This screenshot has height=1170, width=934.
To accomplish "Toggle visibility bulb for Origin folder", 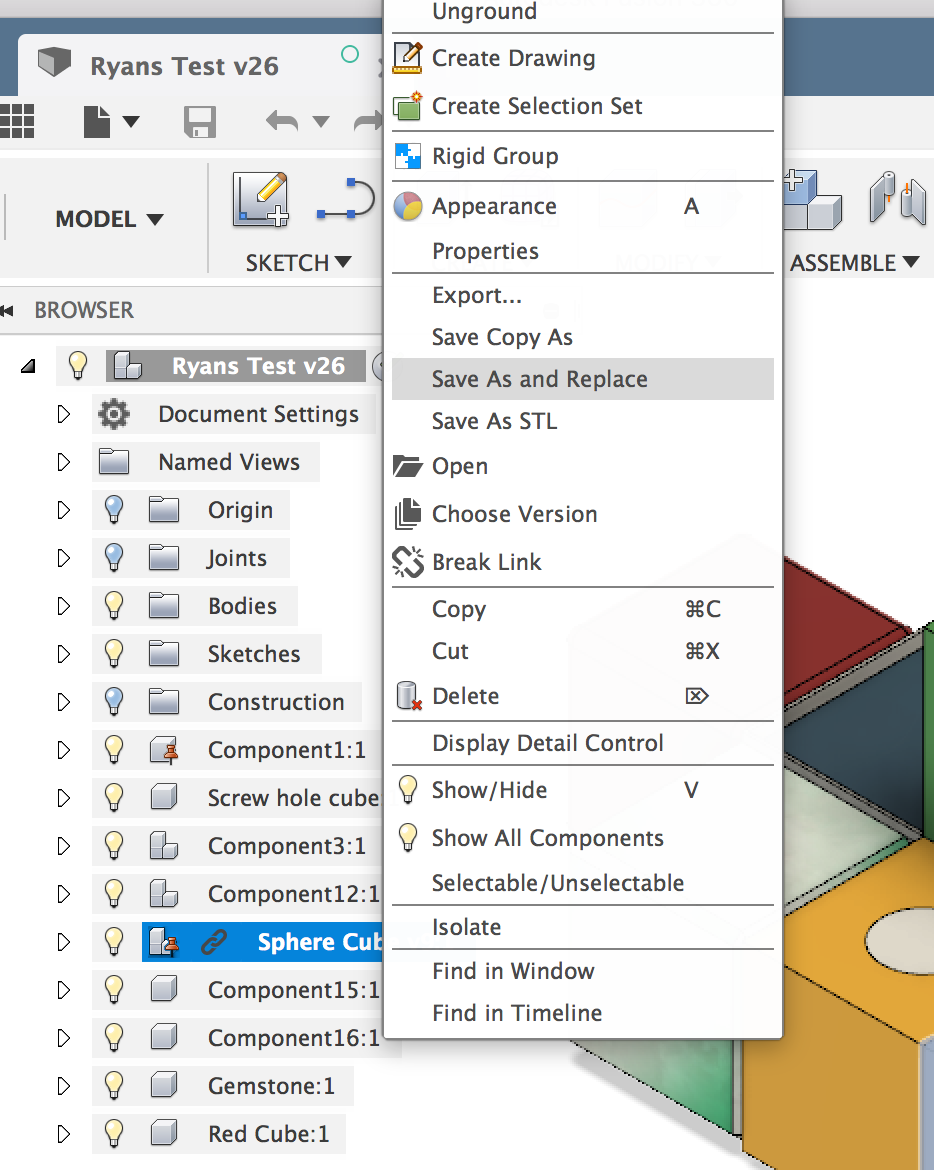I will (x=113, y=510).
